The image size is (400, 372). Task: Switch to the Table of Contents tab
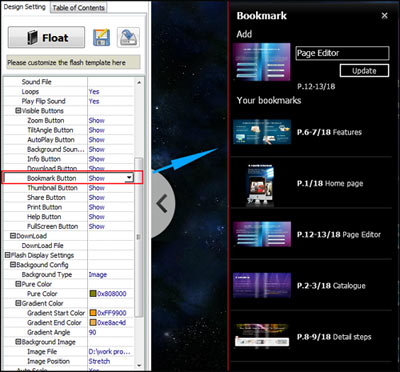79,8
